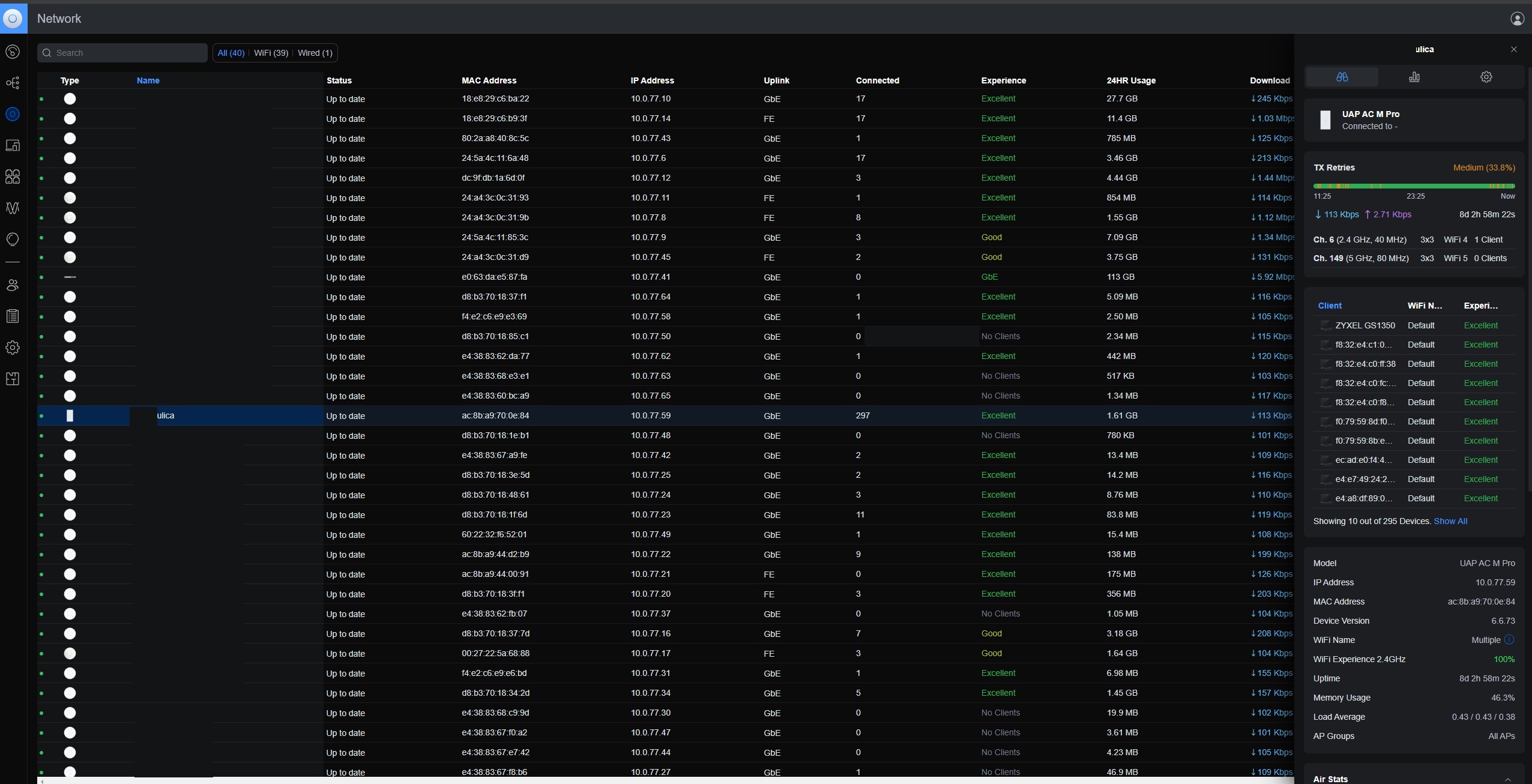Image resolution: width=1532 pixels, height=784 pixels.
Task: Click MAC address 60:22:32:f6:52:01 cell
Action: coord(494,534)
